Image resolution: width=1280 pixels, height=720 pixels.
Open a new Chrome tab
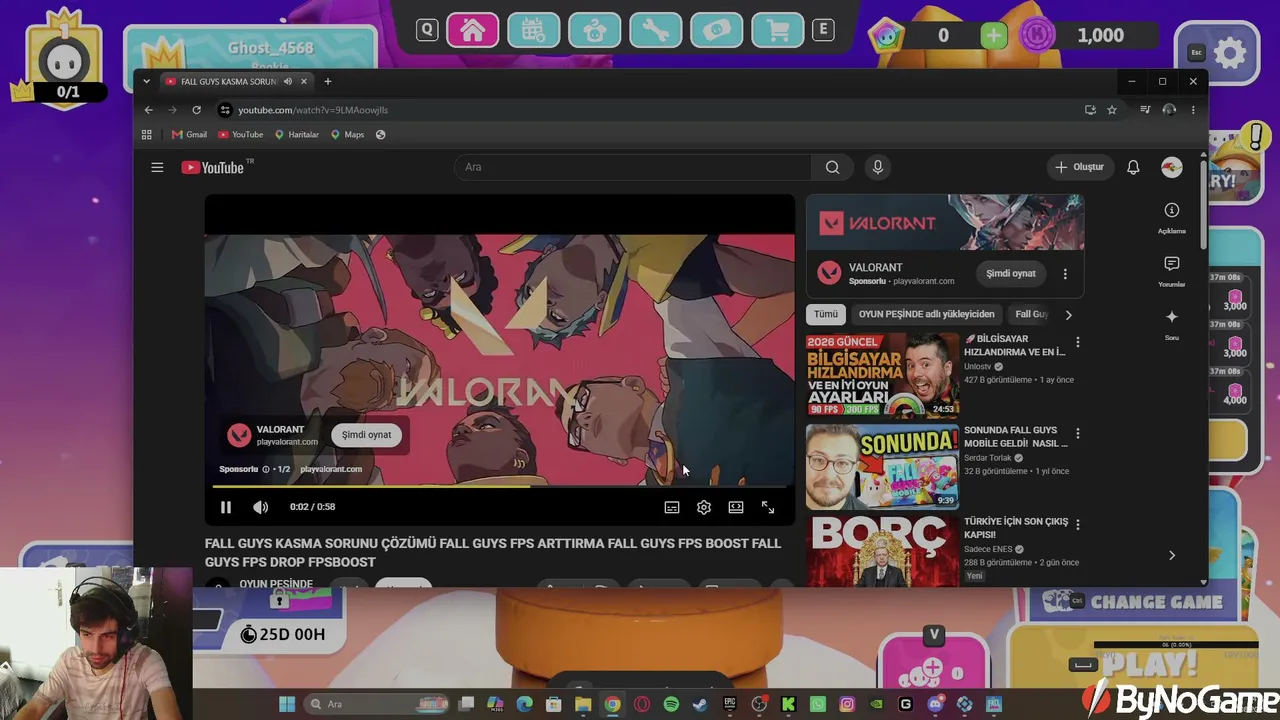point(327,81)
